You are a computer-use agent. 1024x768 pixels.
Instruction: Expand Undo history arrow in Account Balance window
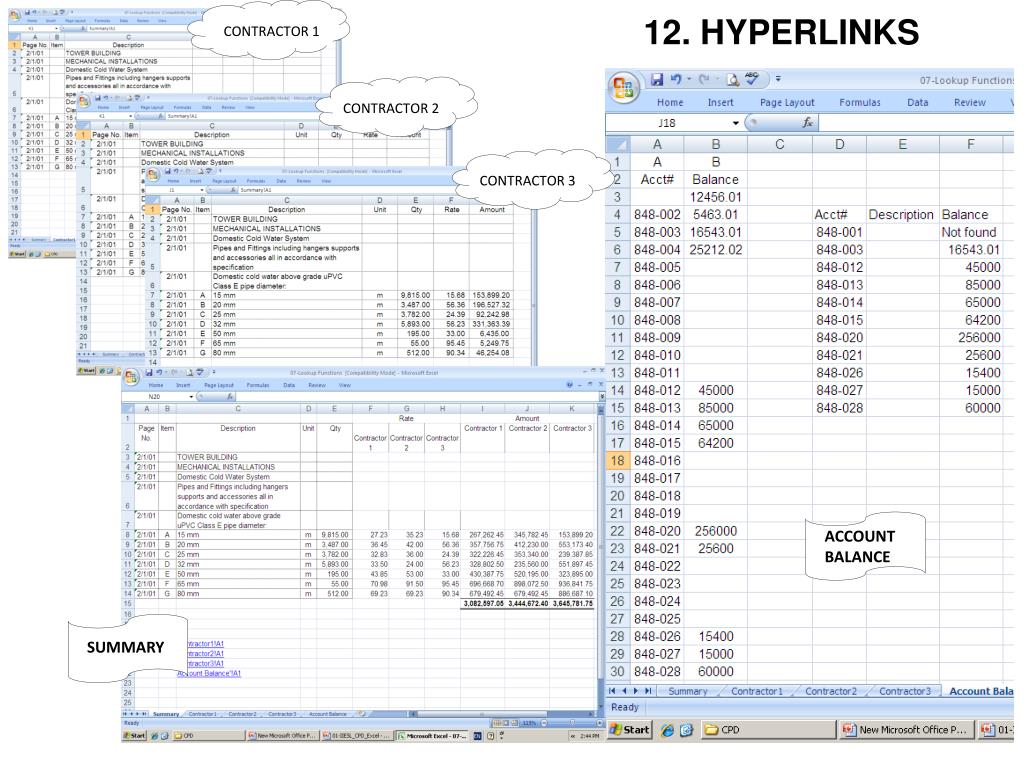click(688, 80)
